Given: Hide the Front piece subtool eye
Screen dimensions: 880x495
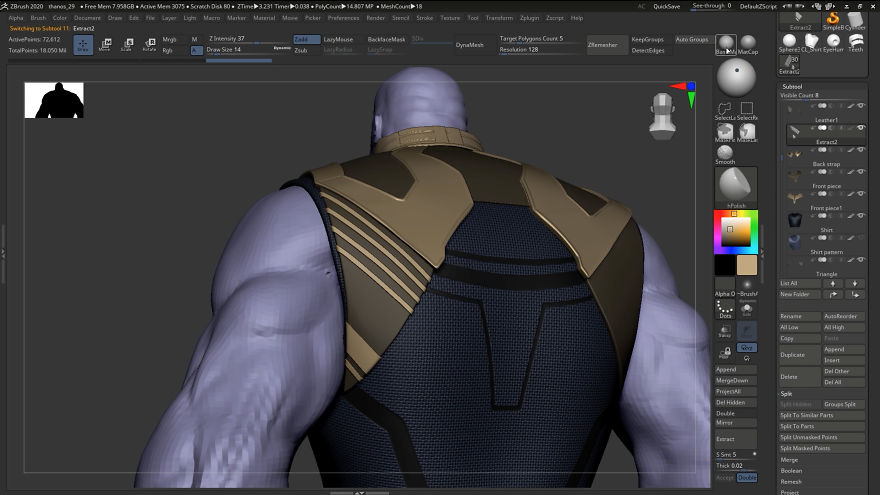Looking at the screenshot, I should pyautogui.click(x=860, y=172).
